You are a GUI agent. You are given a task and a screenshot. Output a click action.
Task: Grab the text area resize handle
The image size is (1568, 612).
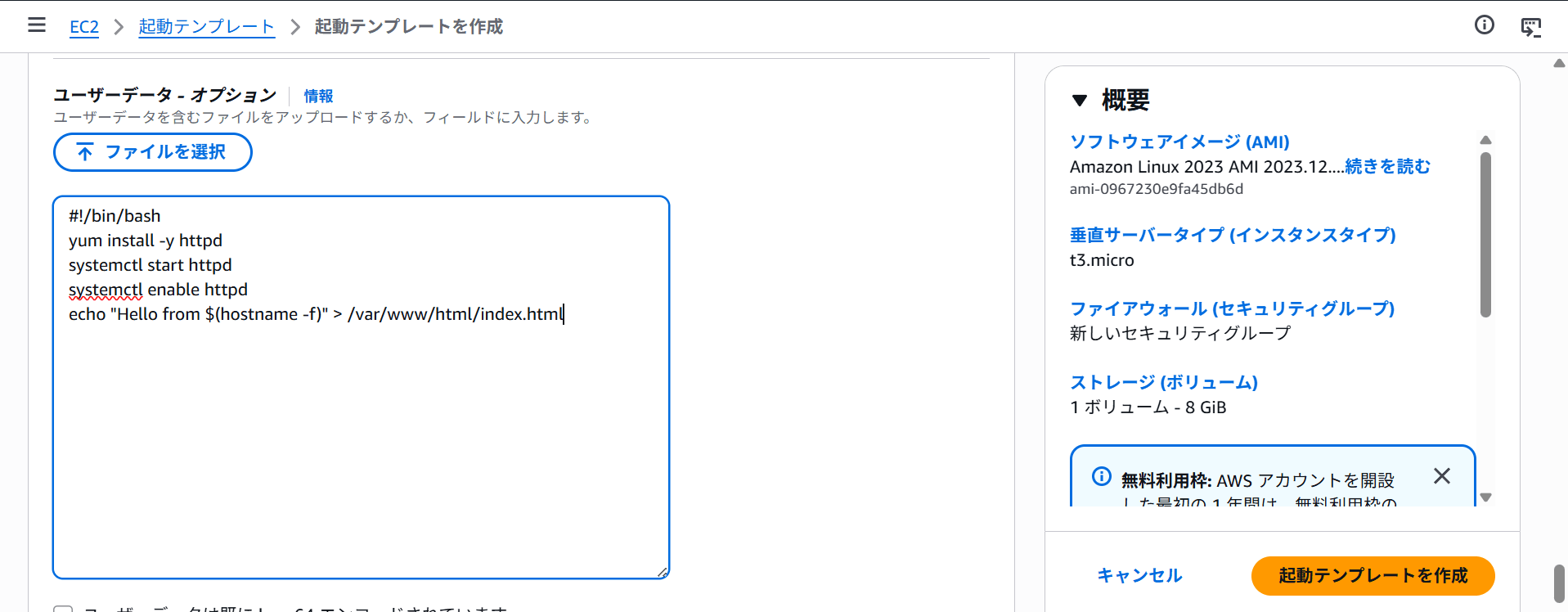663,572
